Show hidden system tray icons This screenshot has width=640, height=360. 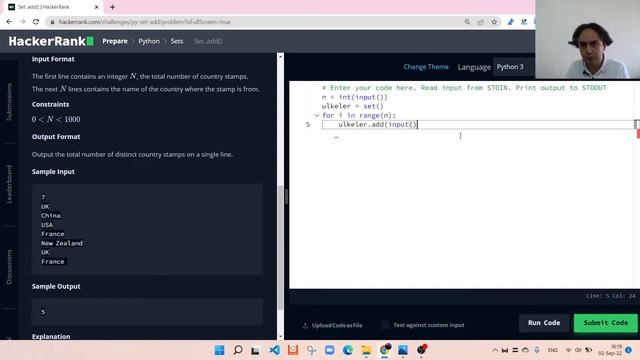click(495, 350)
